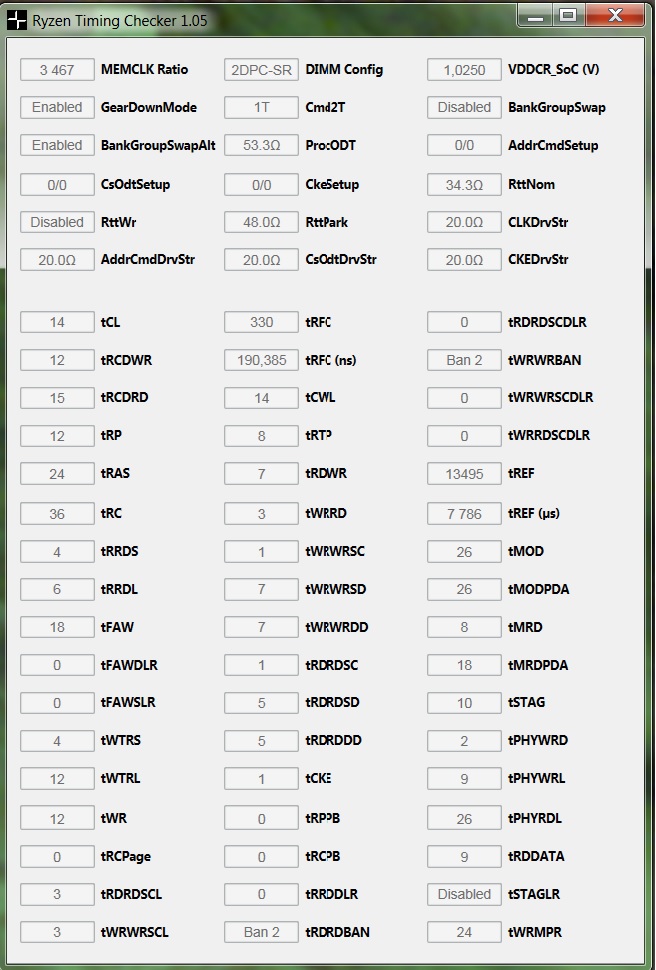Click the RttNom 34.3Ω field

click(x=464, y=184)
